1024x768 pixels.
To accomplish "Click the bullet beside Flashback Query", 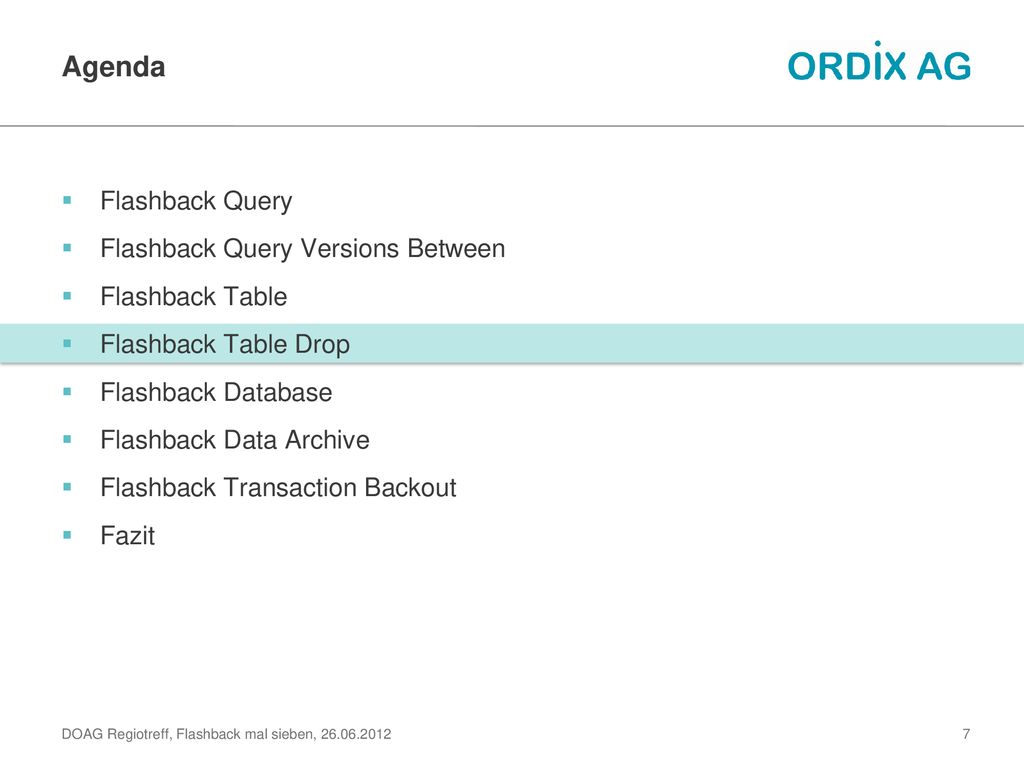I will click(67, 200).
